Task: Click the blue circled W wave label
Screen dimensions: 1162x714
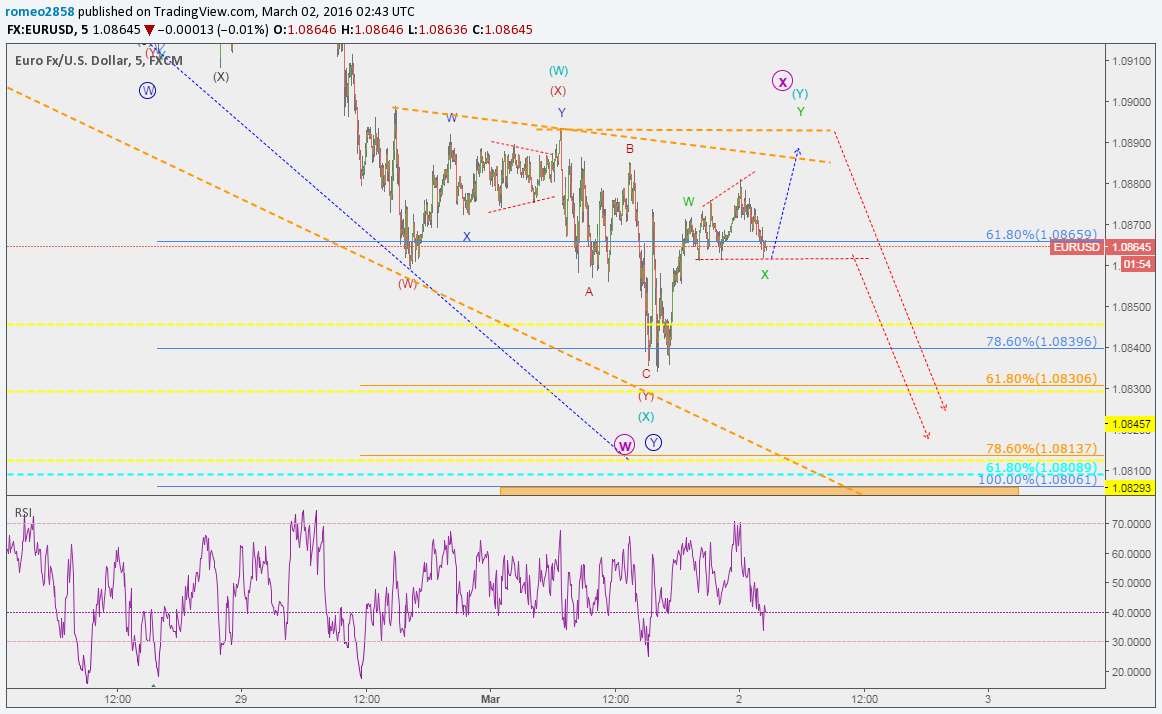Action: (x=147, y=90)
